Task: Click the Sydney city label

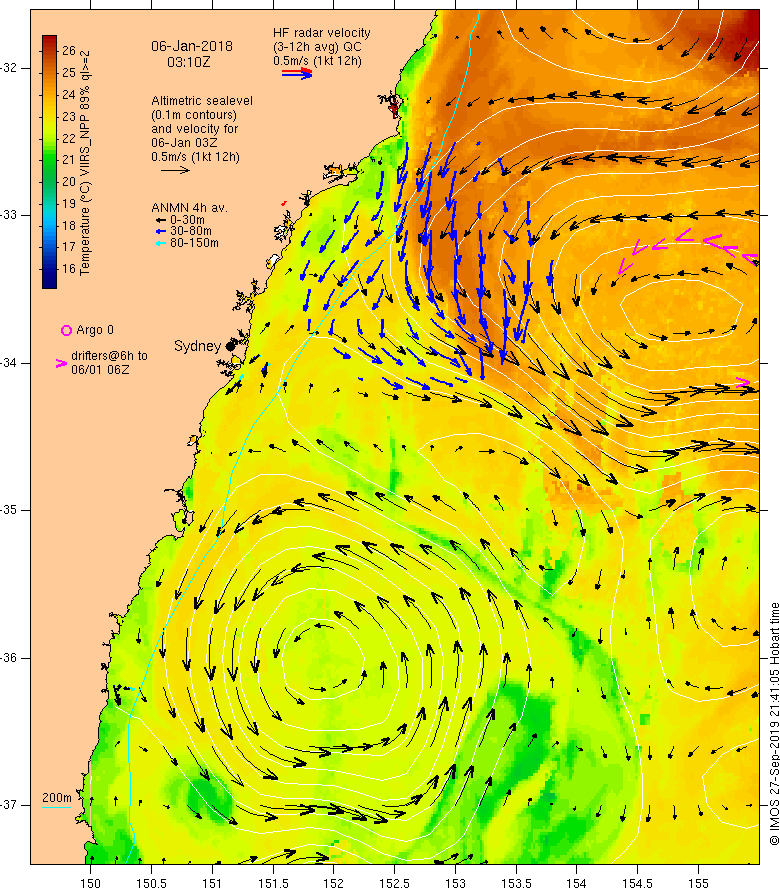Action: tap(197, 346)
